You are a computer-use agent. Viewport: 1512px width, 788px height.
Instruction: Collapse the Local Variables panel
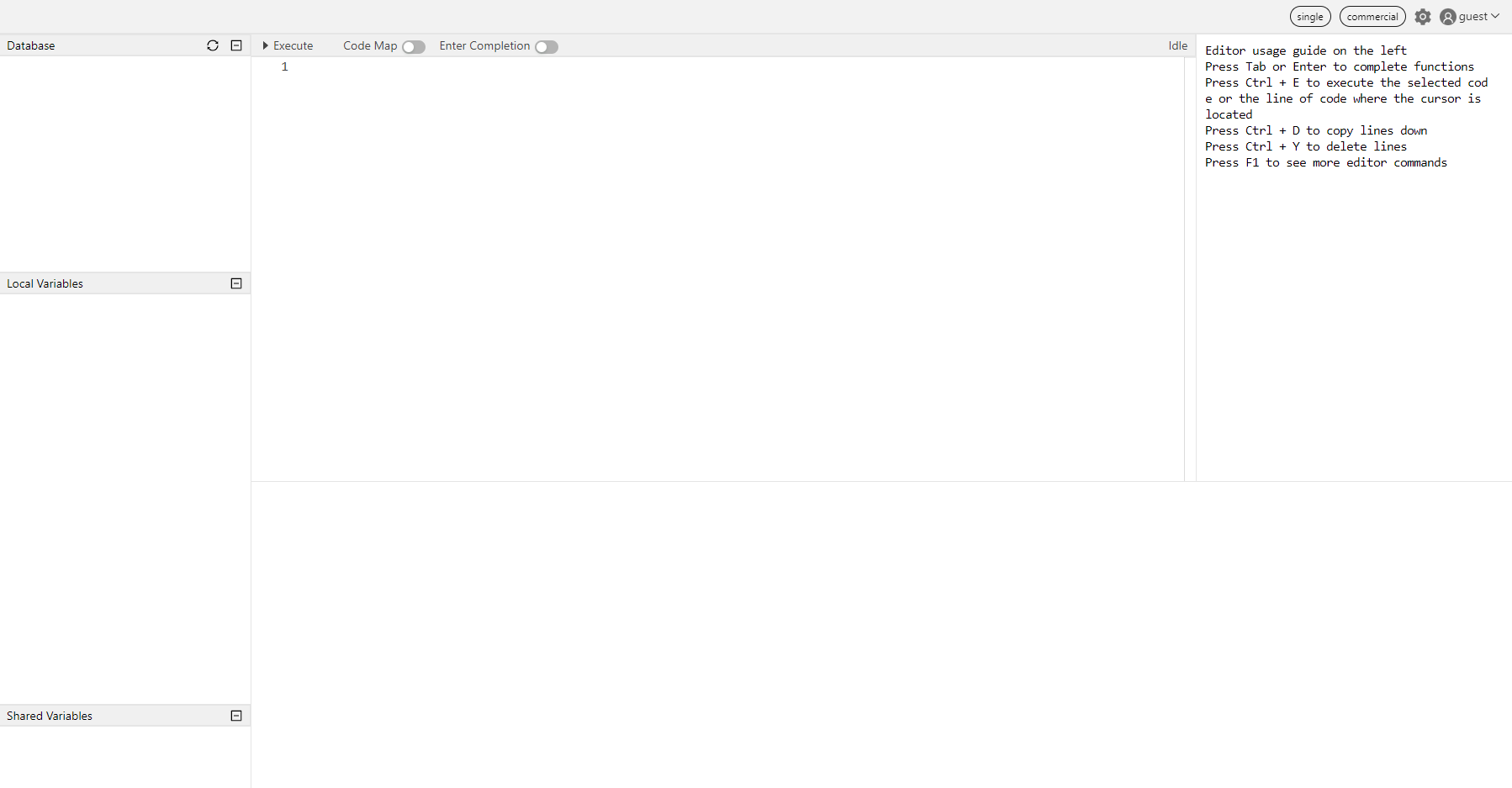[236, 283]
